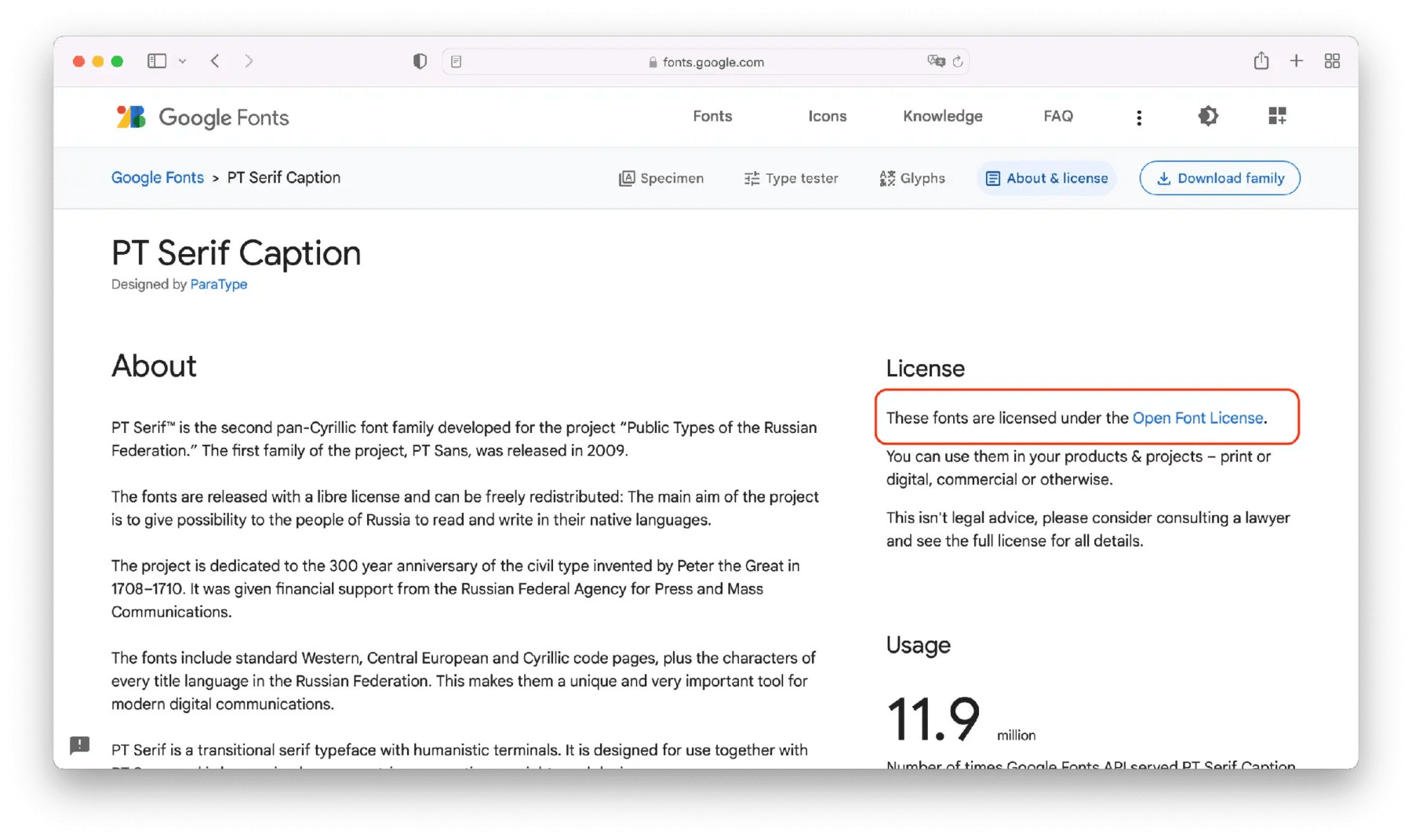Open the privacy shield icon
This screenshot has width=1412, height=840.
coord(420,61)
